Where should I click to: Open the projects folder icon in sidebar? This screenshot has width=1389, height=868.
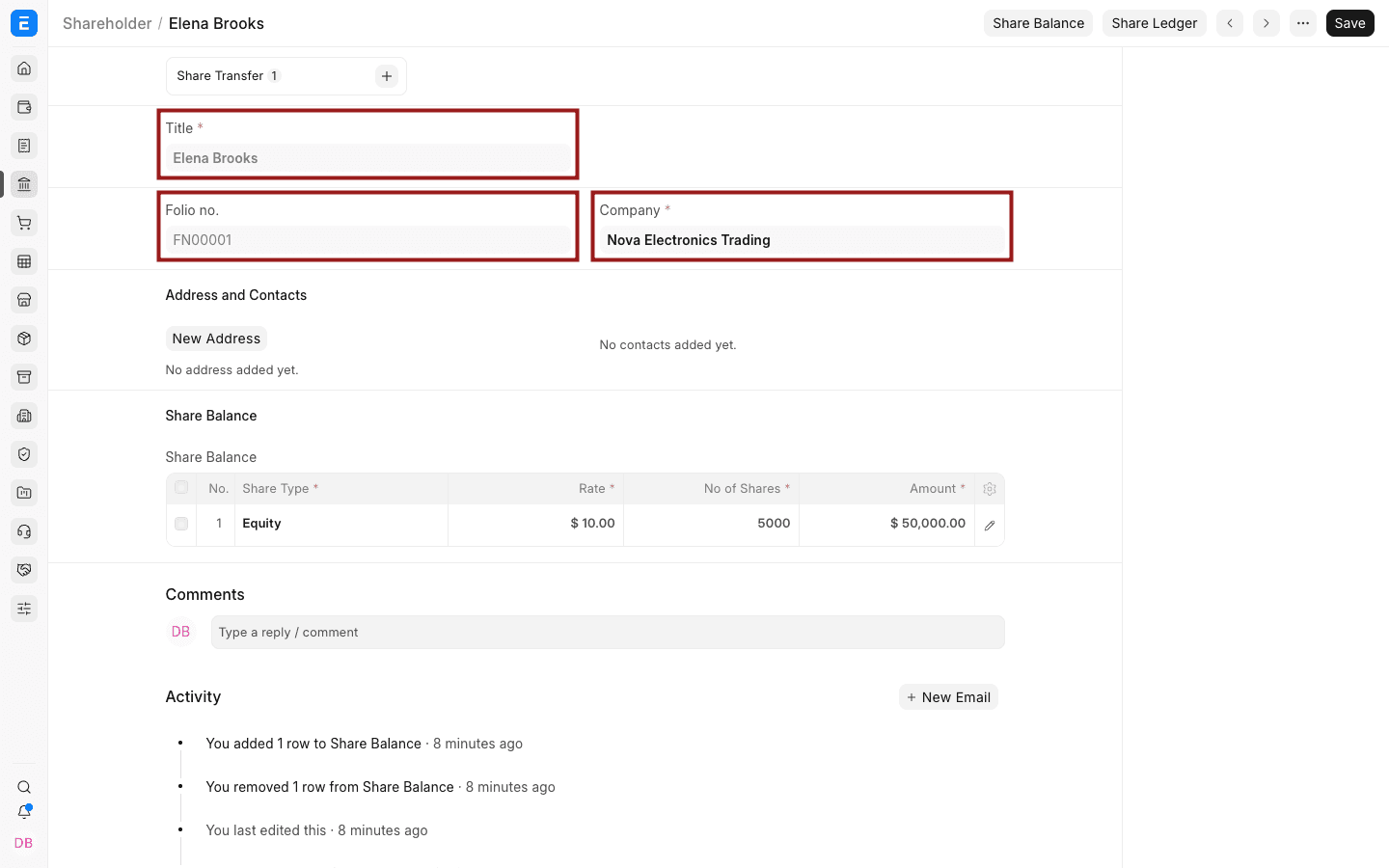point(24,493)
